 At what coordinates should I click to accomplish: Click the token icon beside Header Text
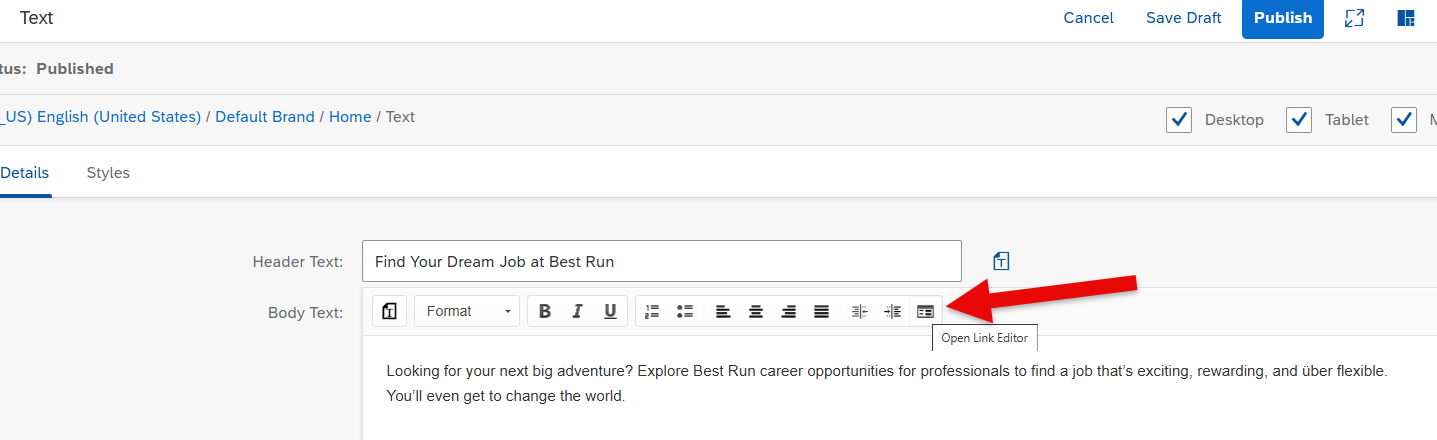[x=1001, y=261]
